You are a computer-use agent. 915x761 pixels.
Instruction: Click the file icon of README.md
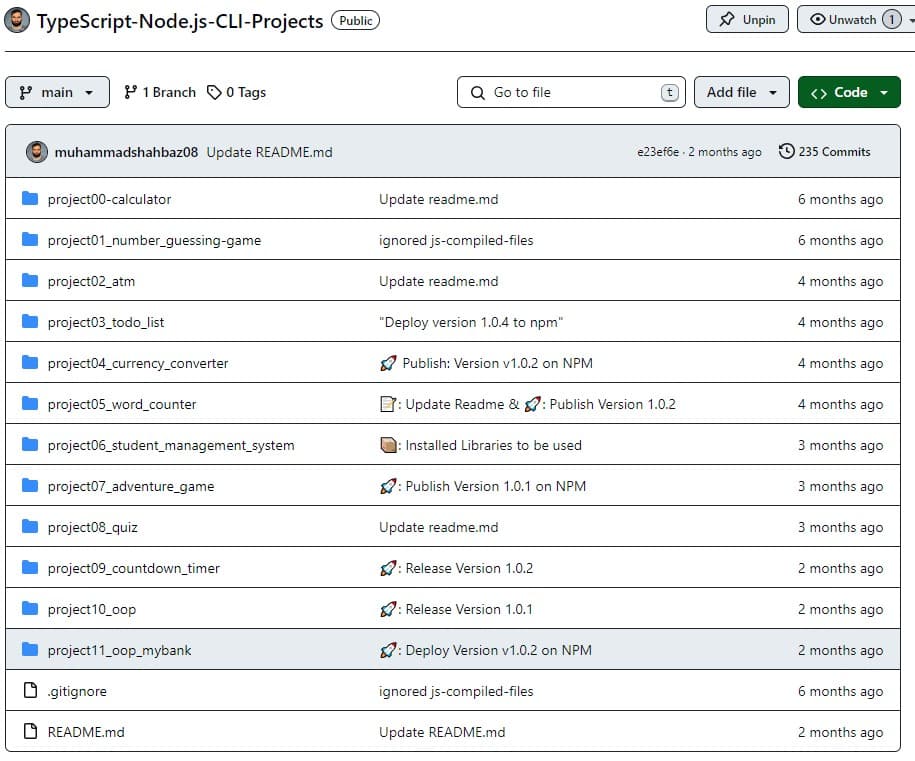(x=30, y=731)
